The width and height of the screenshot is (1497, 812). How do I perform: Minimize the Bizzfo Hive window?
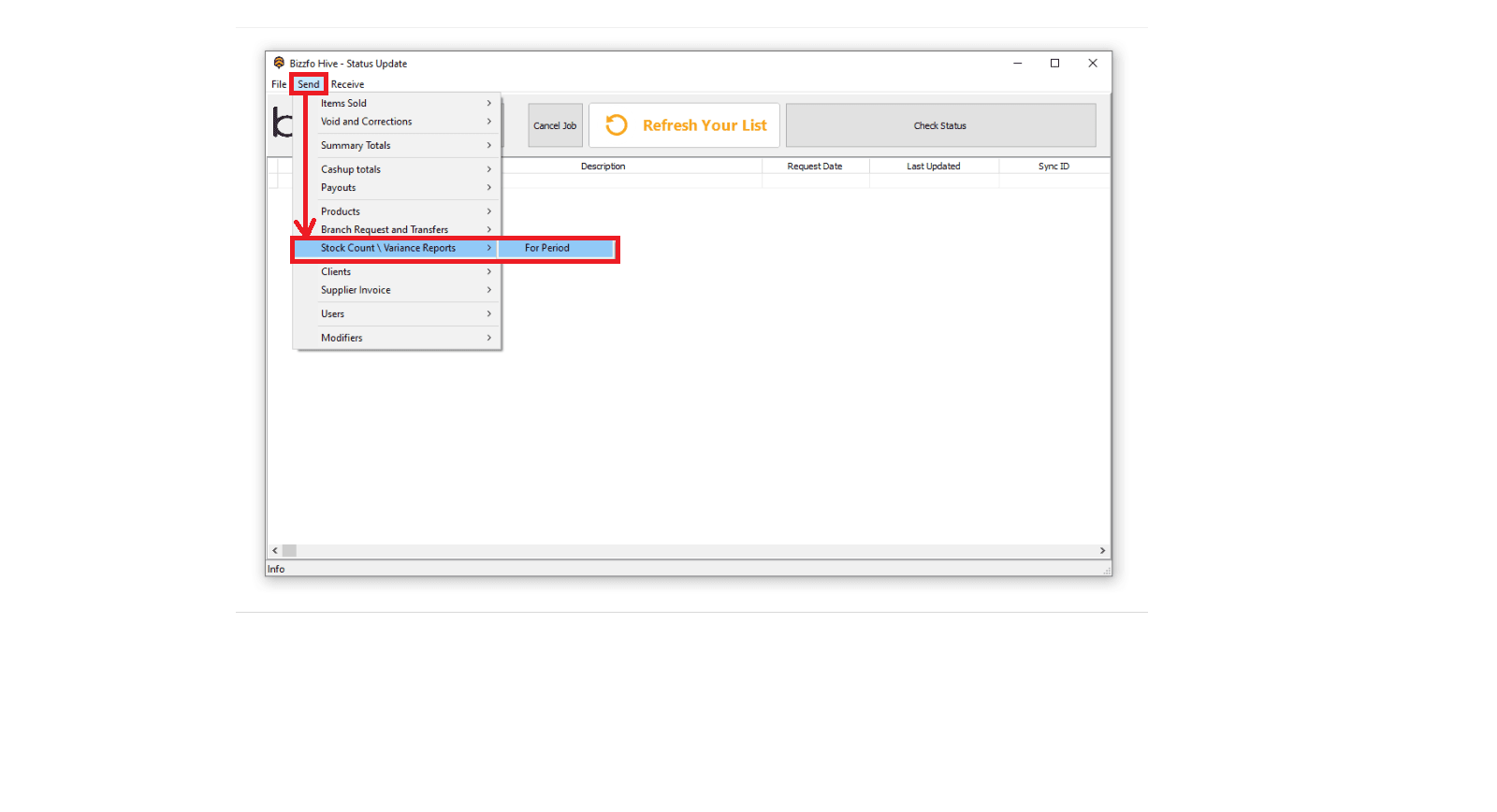pyautogui.click(x=1017, y=64)
